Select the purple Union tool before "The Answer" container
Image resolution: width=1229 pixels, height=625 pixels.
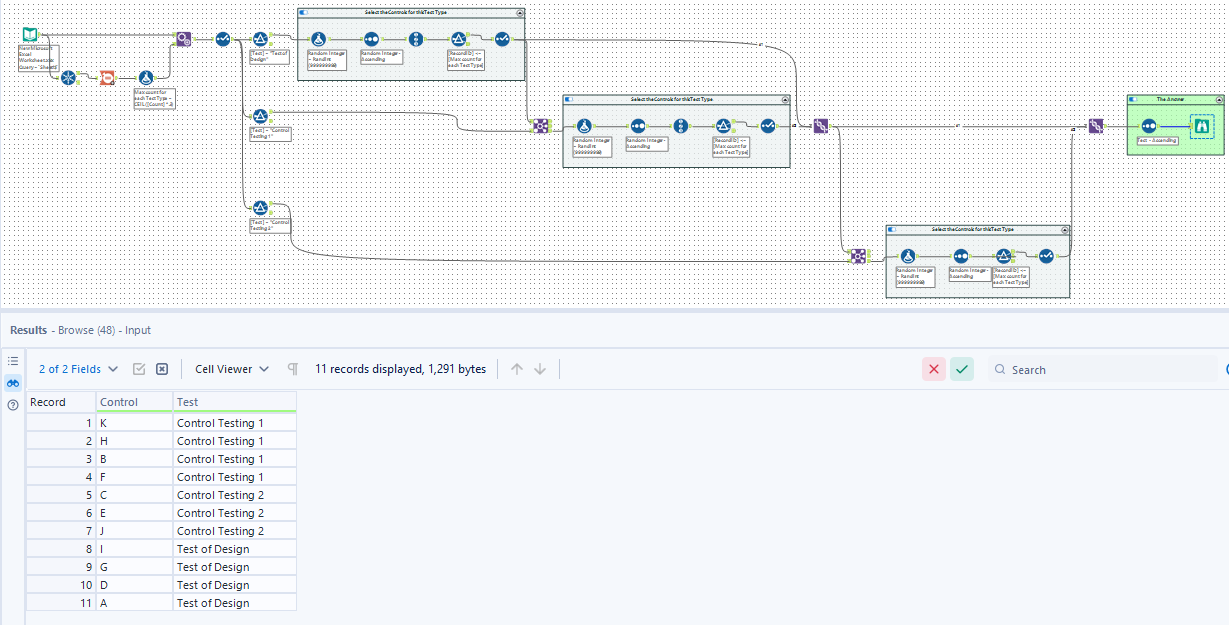point(1096,126)
